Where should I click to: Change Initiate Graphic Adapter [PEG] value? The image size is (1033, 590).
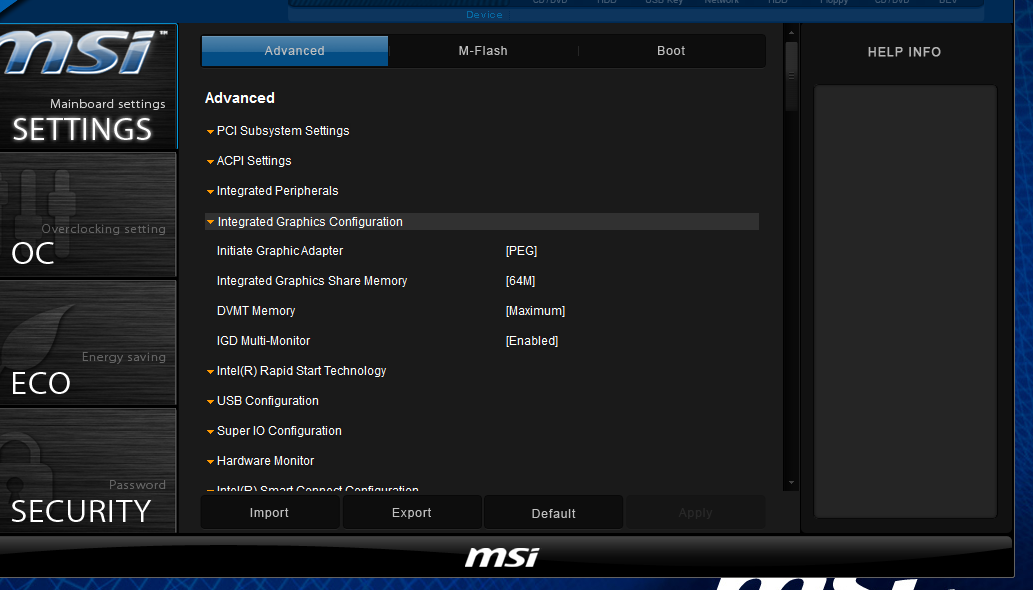coord(521,251)
